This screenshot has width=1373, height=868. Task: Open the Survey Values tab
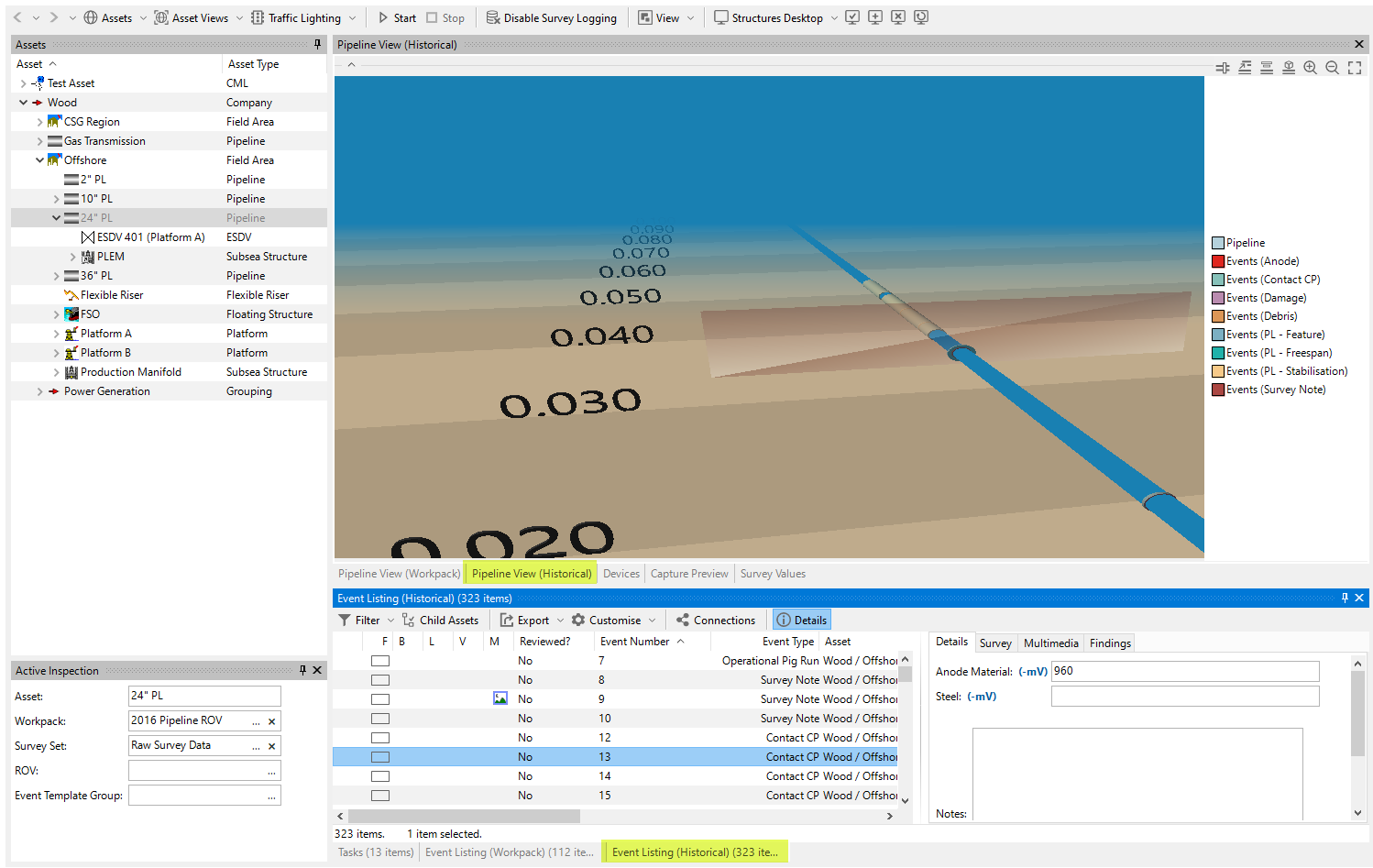pos(773,574)
